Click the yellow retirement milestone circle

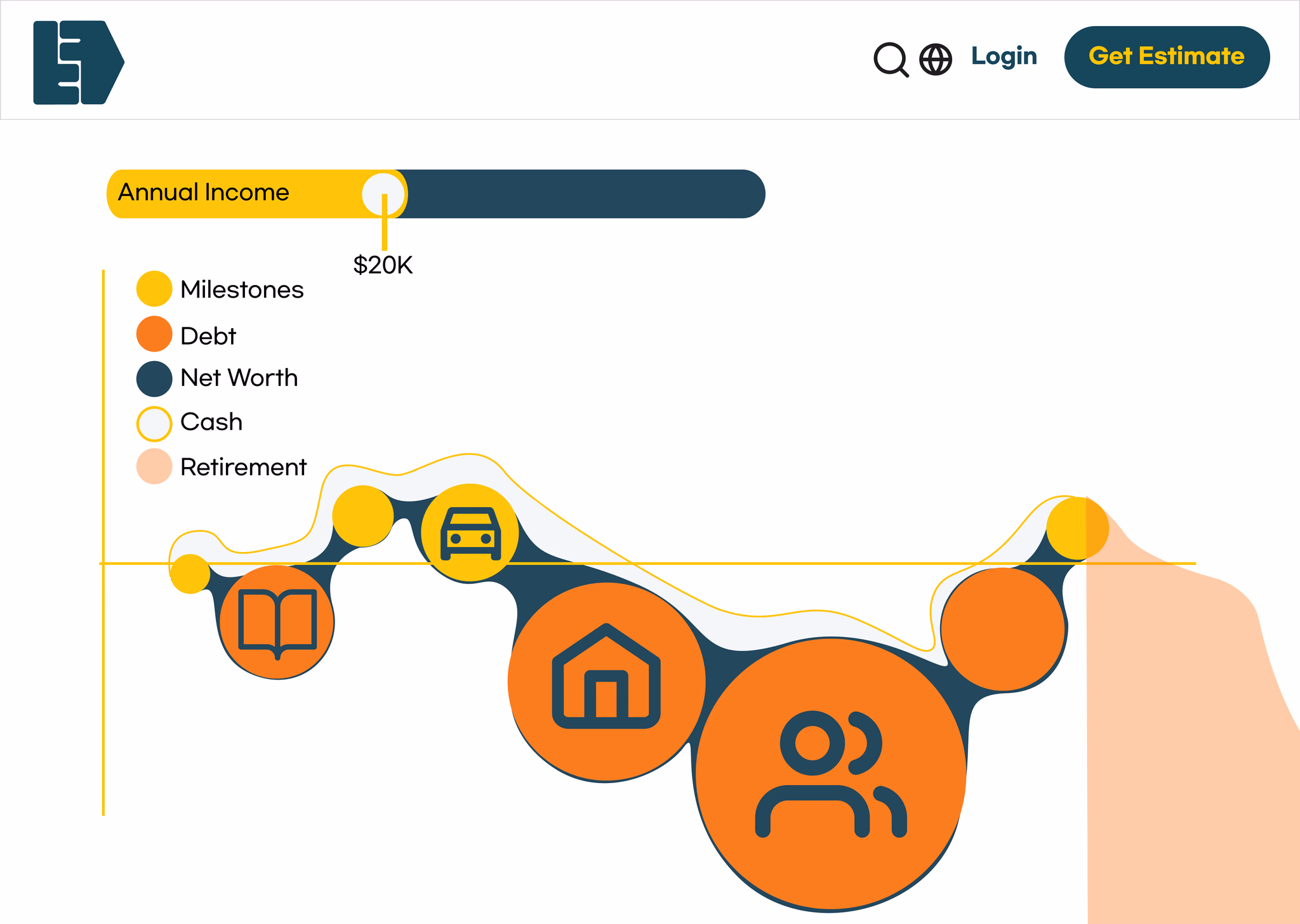point(1077,528)
